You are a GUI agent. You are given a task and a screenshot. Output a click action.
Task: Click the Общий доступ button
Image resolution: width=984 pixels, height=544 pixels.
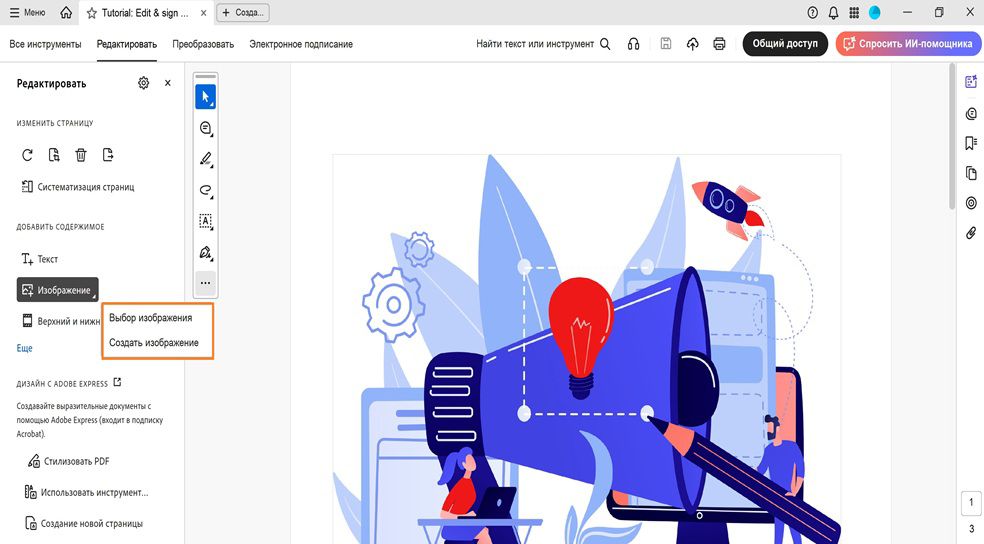click(785, 43)
